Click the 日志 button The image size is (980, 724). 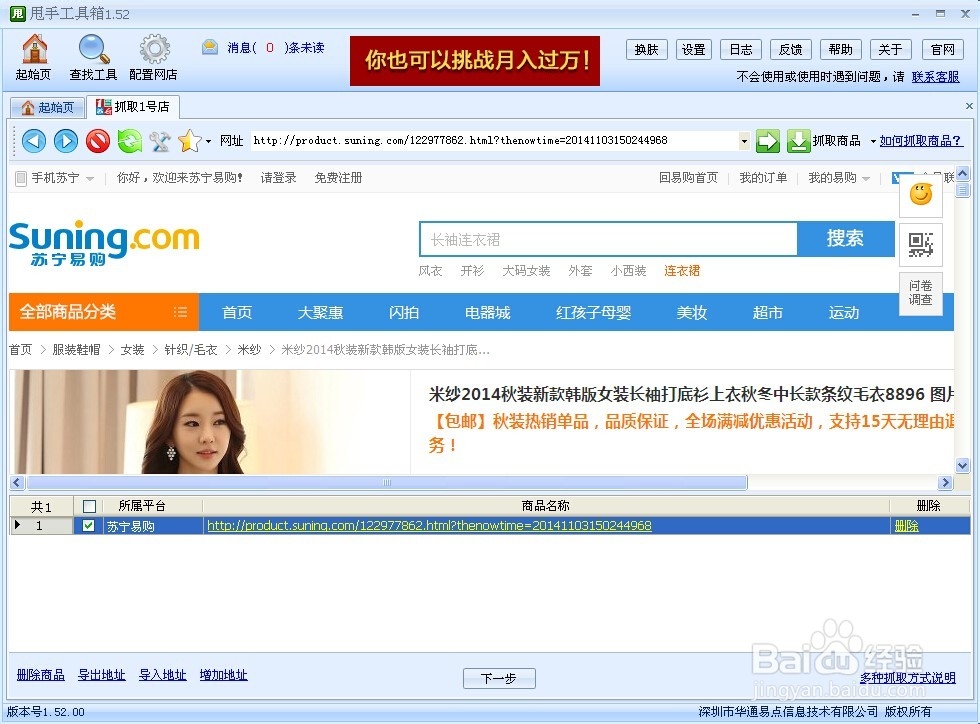[x=741, y=49]
